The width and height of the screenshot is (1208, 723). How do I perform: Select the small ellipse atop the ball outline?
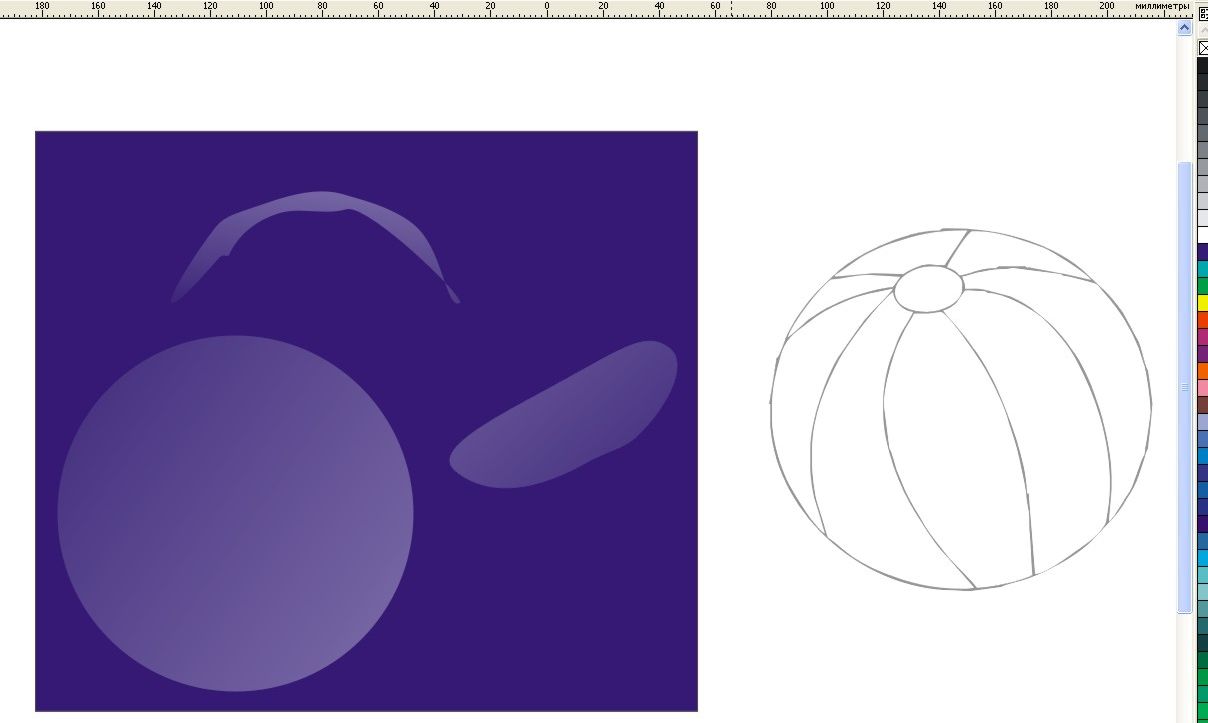pos(928,288)
